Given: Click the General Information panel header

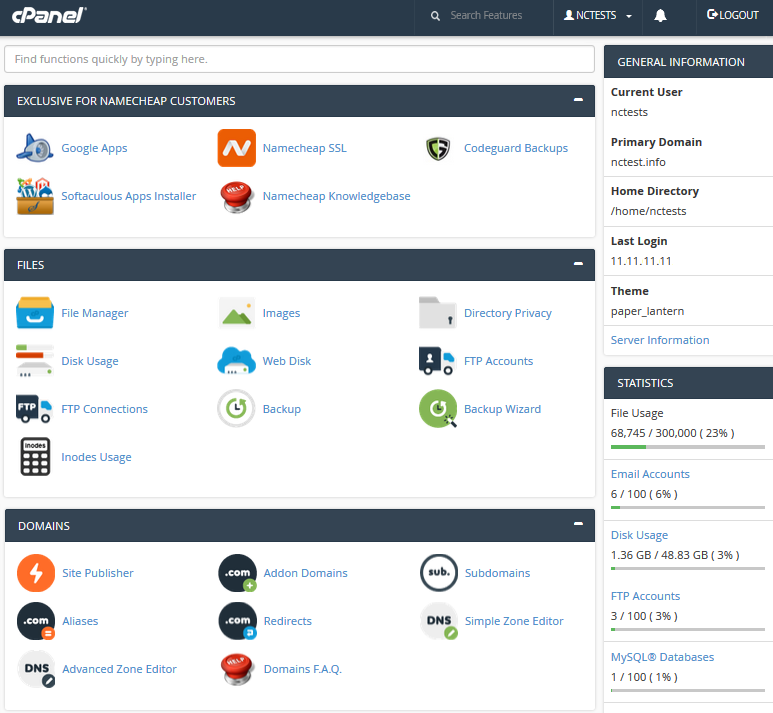Looking at the screenshot, I should [688, 62].
